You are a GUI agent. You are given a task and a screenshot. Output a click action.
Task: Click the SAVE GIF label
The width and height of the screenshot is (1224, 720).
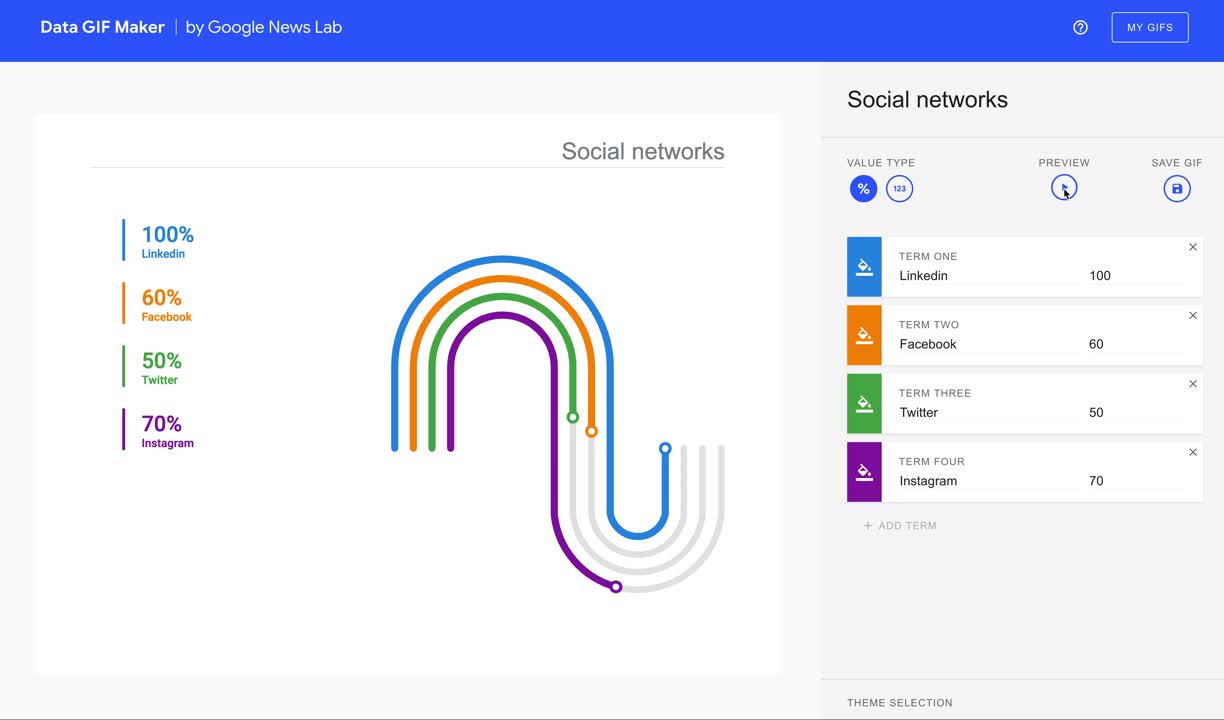tap(1177, 163)
